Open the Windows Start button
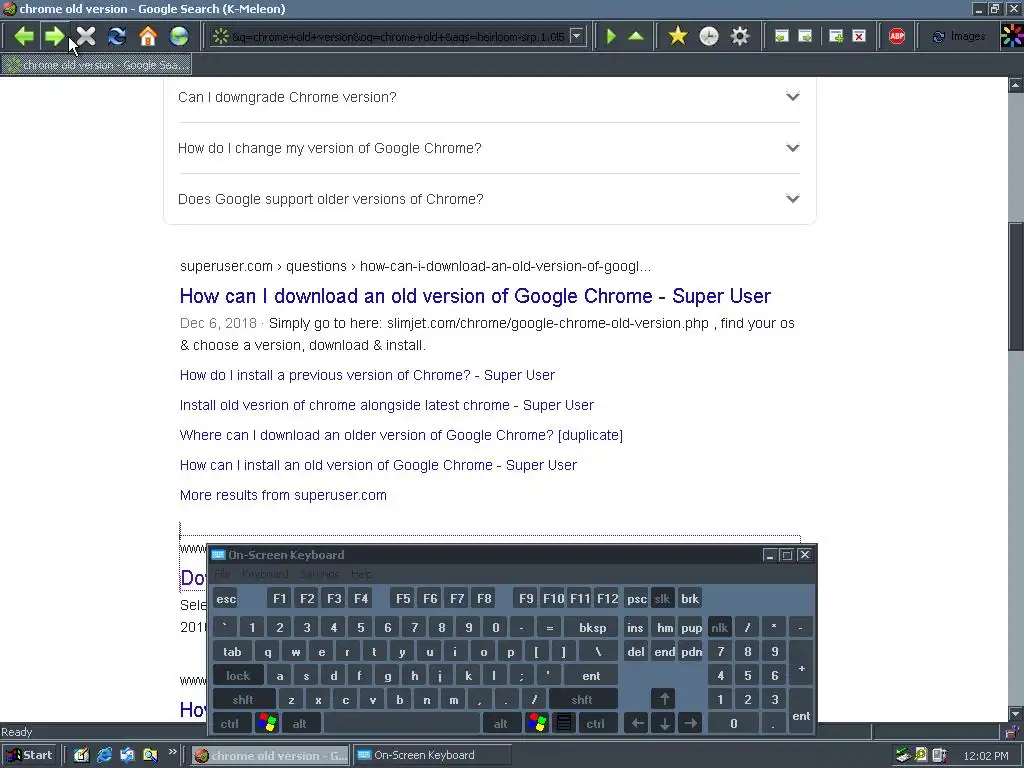The width and height of the screenshot is (1024, 768). [29, 755]
